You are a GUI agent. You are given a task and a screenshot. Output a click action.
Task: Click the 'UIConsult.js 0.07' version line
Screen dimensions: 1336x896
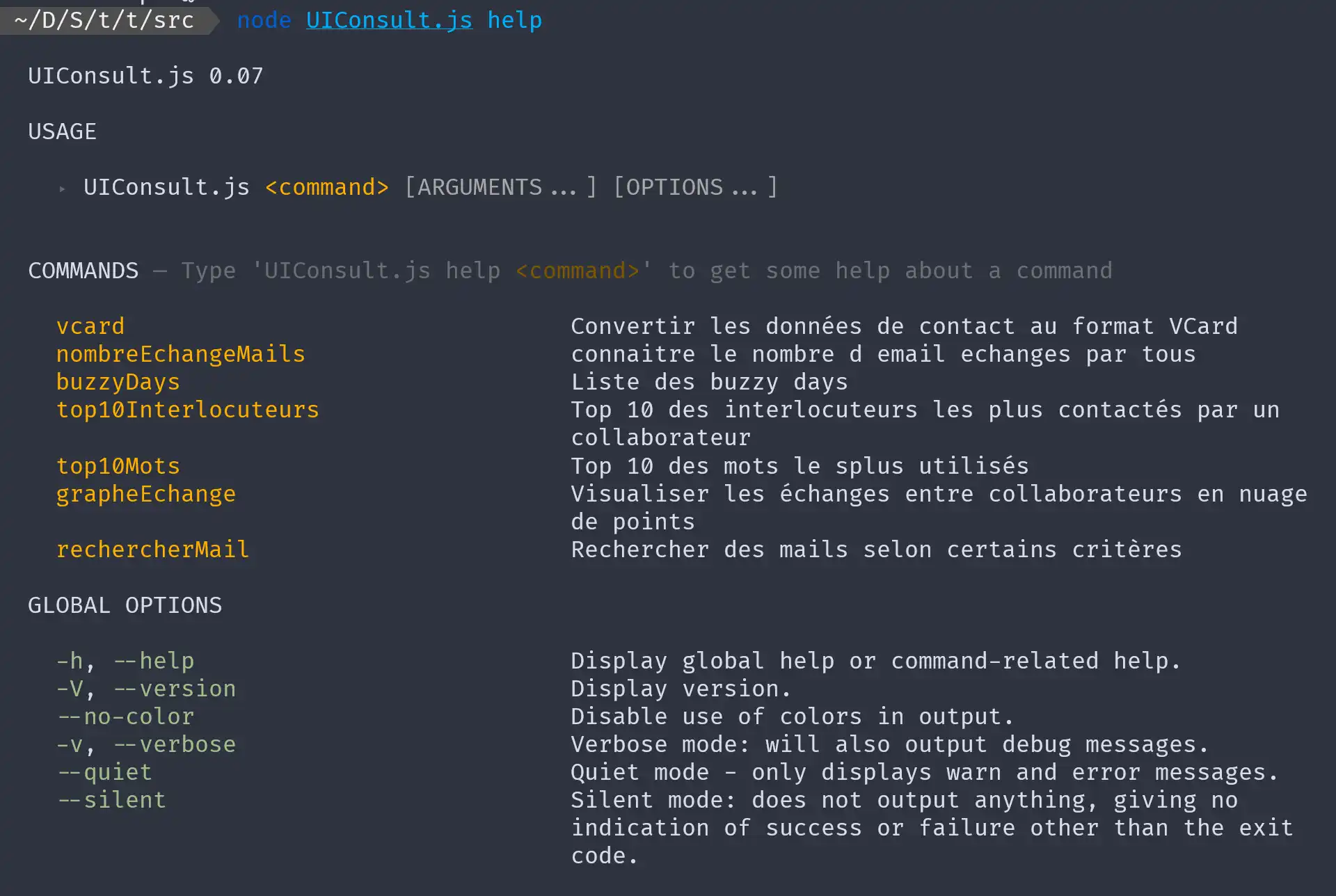pyautogui.click(x=145, y=76)
